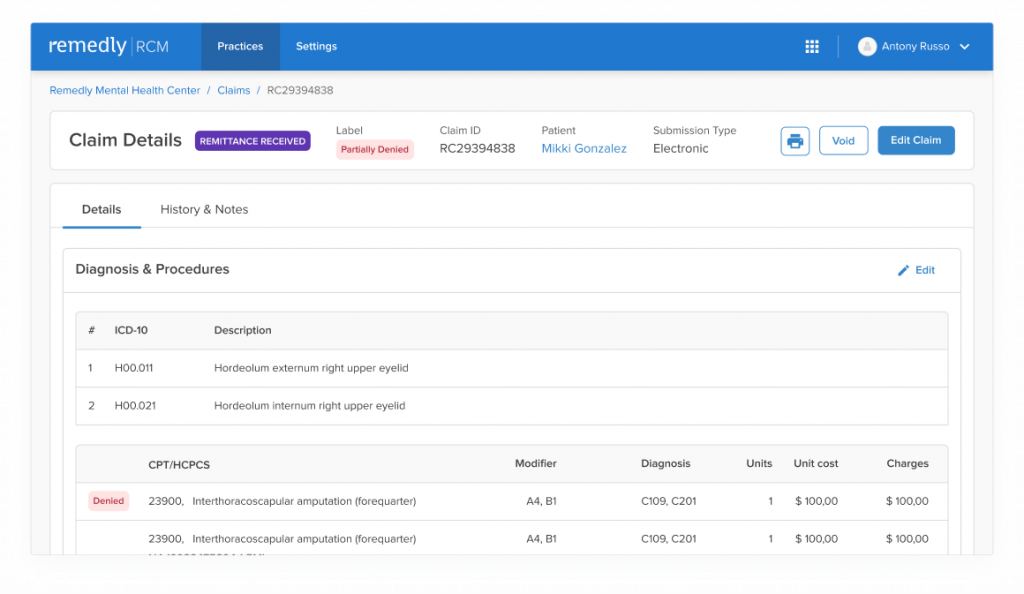Switch to the History & Notes tab
The width and height of the screenshot is (1024, 594).
coord(204,210)
